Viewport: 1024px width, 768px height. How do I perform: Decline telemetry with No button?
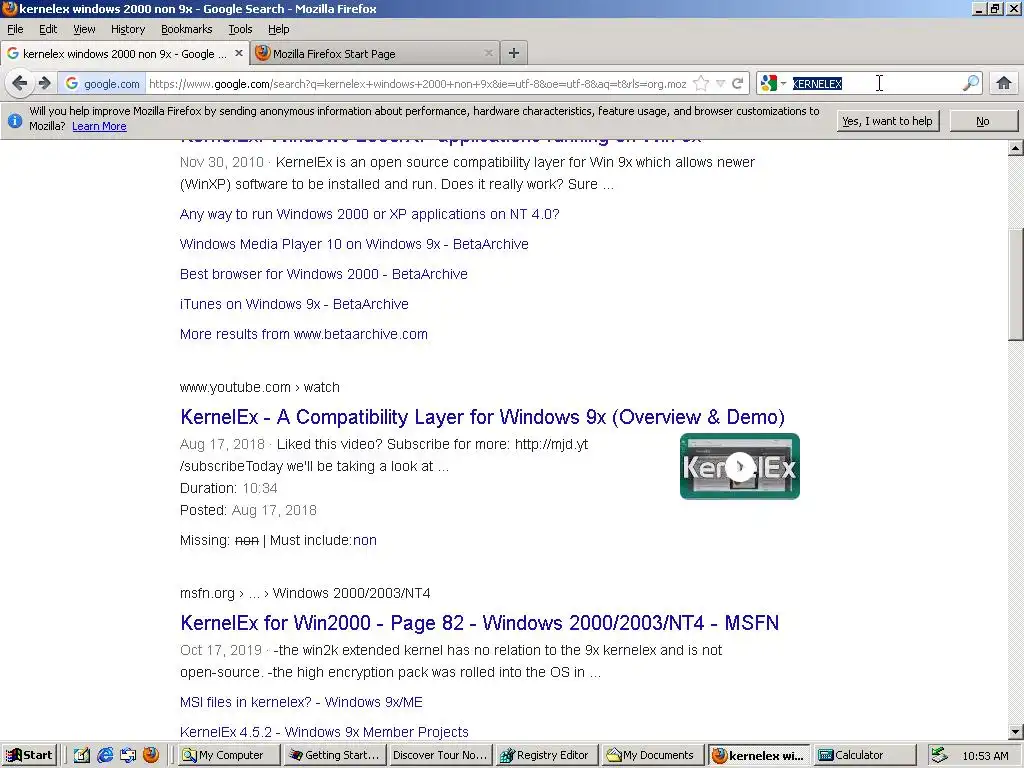coord(983,121)
